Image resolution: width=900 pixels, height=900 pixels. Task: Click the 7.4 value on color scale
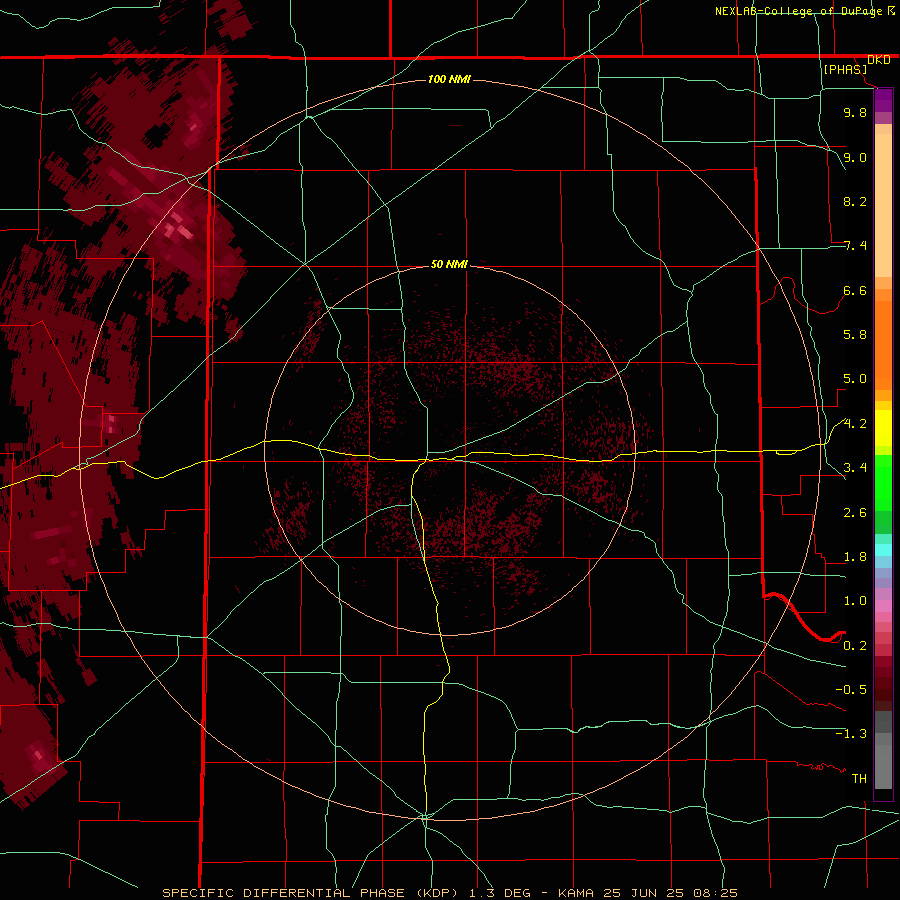pos(855,246)
